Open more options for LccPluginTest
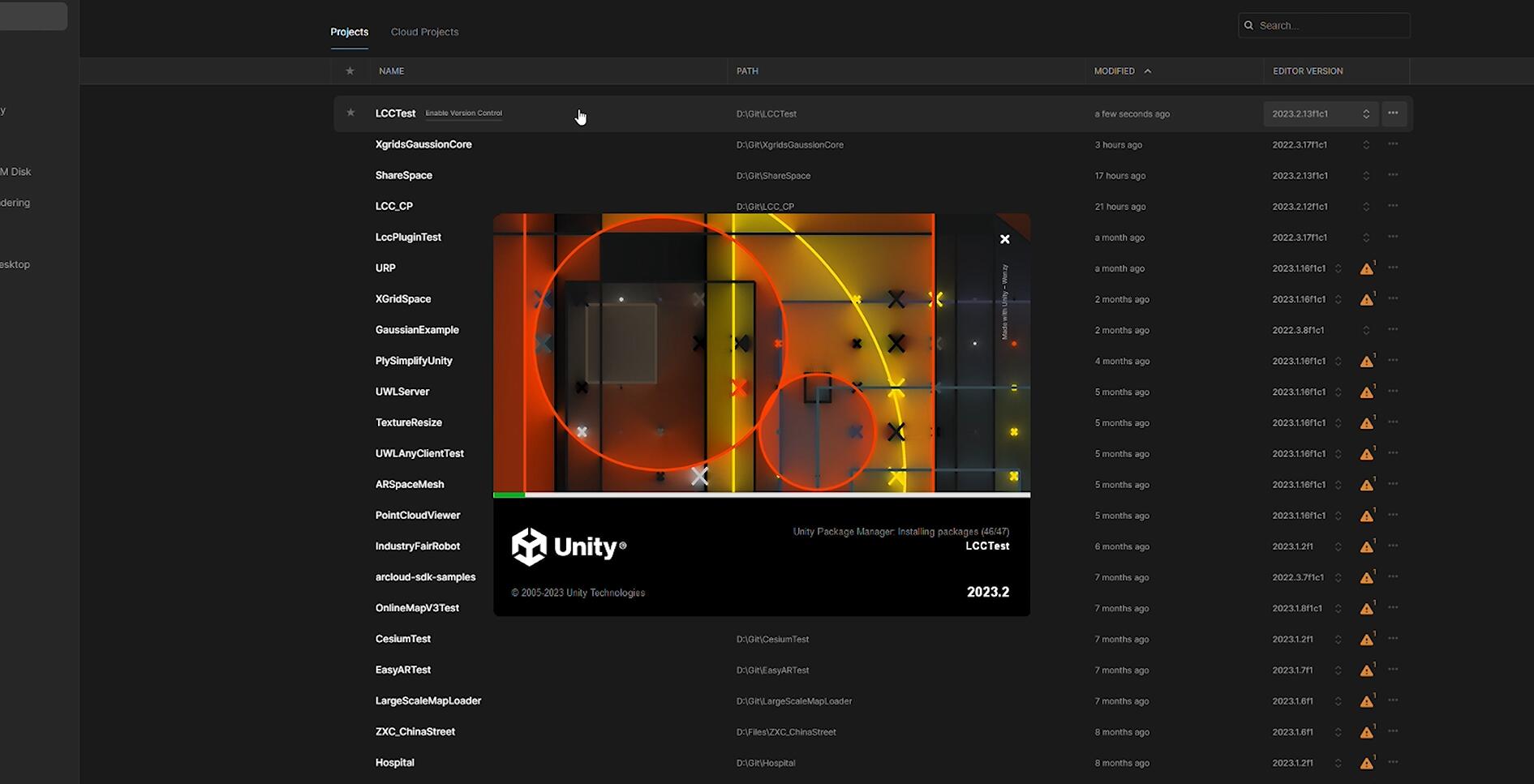This screenshot has width=1534, height=784. (1393, 236)
